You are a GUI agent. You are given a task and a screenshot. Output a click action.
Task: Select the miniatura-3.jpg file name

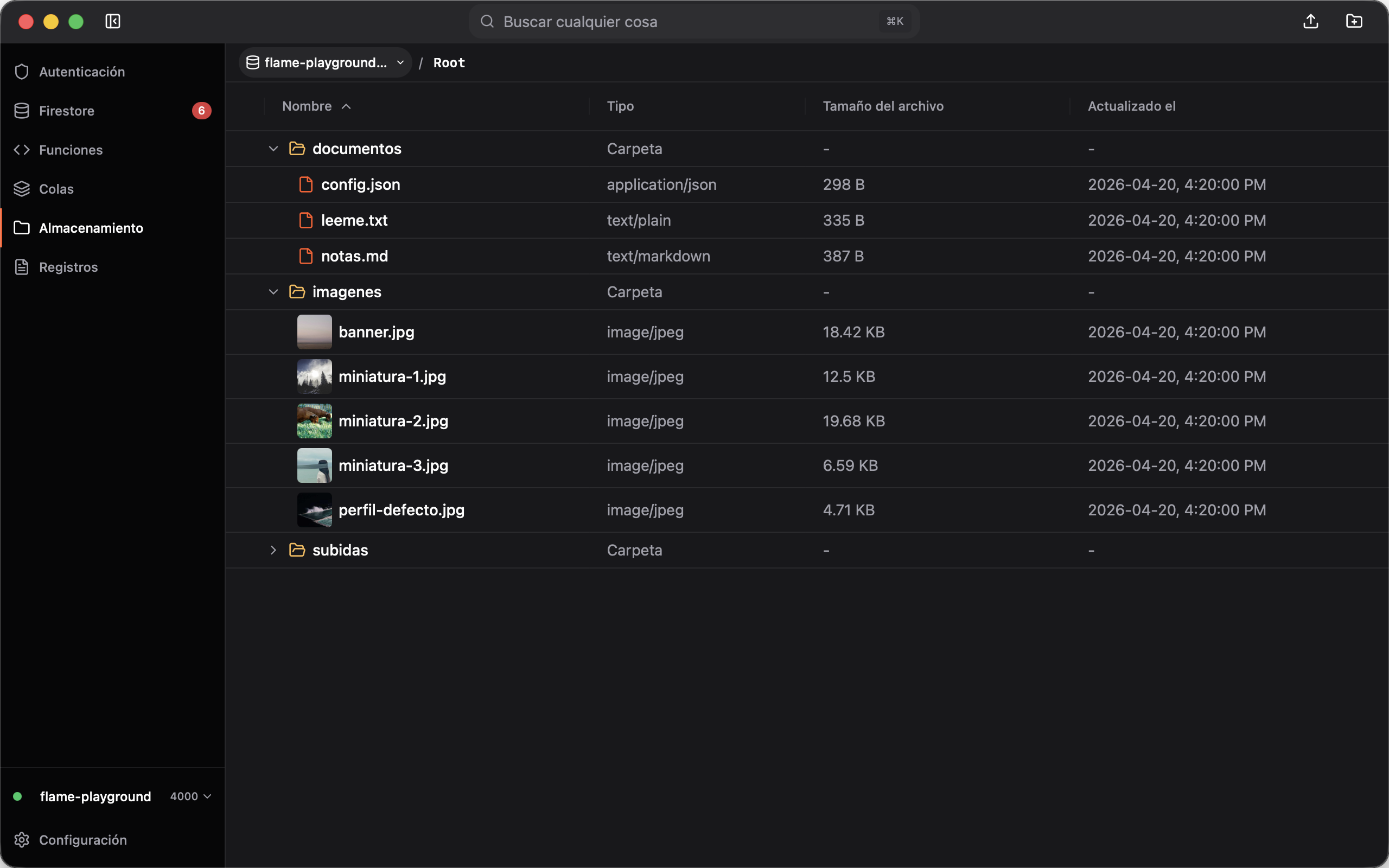coord(393,465)
